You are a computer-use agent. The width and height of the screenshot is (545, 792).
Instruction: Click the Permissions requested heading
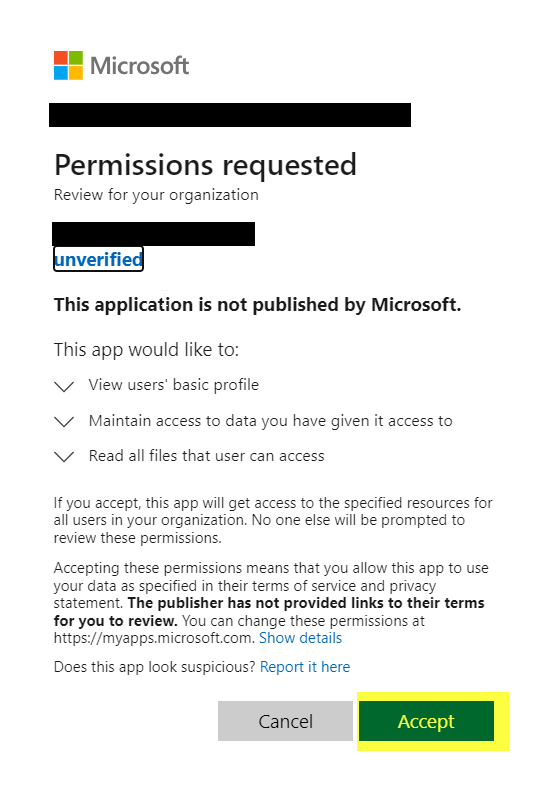[206, 165]
